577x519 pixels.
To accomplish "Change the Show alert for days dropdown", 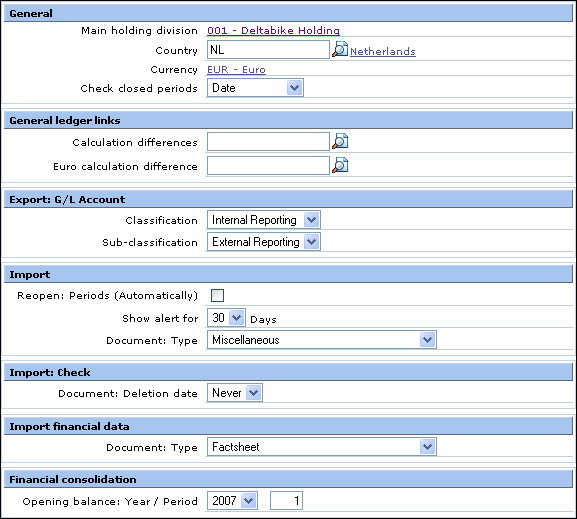I will [x=226, y=318].
